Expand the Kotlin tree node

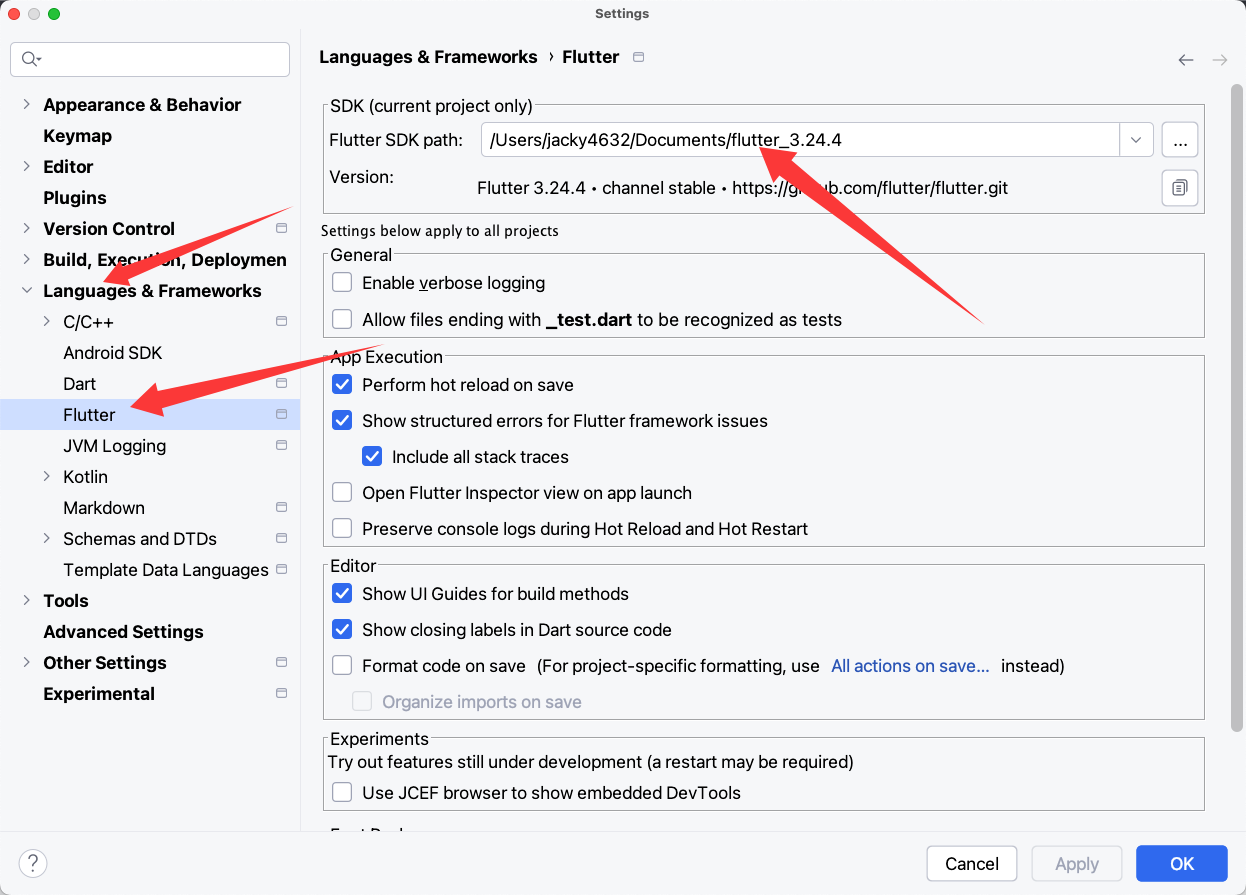pos(46,477)
